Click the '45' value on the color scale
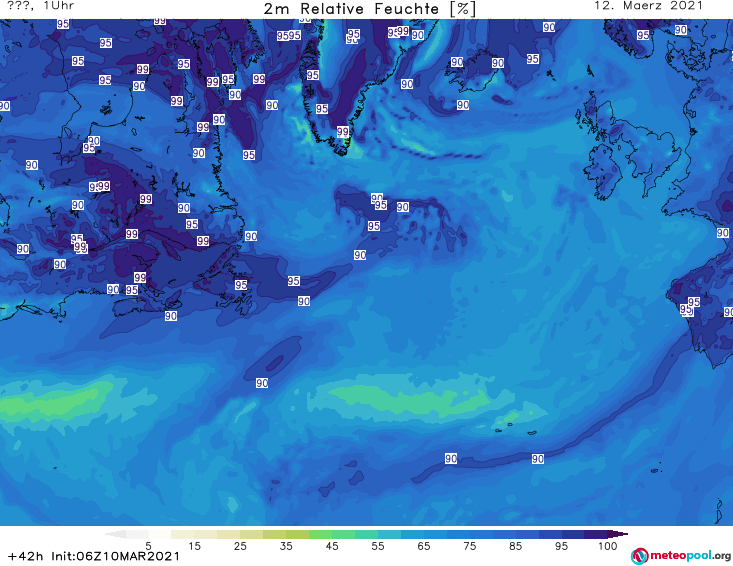This screenshot has height=566, width=733. point(332,546)
